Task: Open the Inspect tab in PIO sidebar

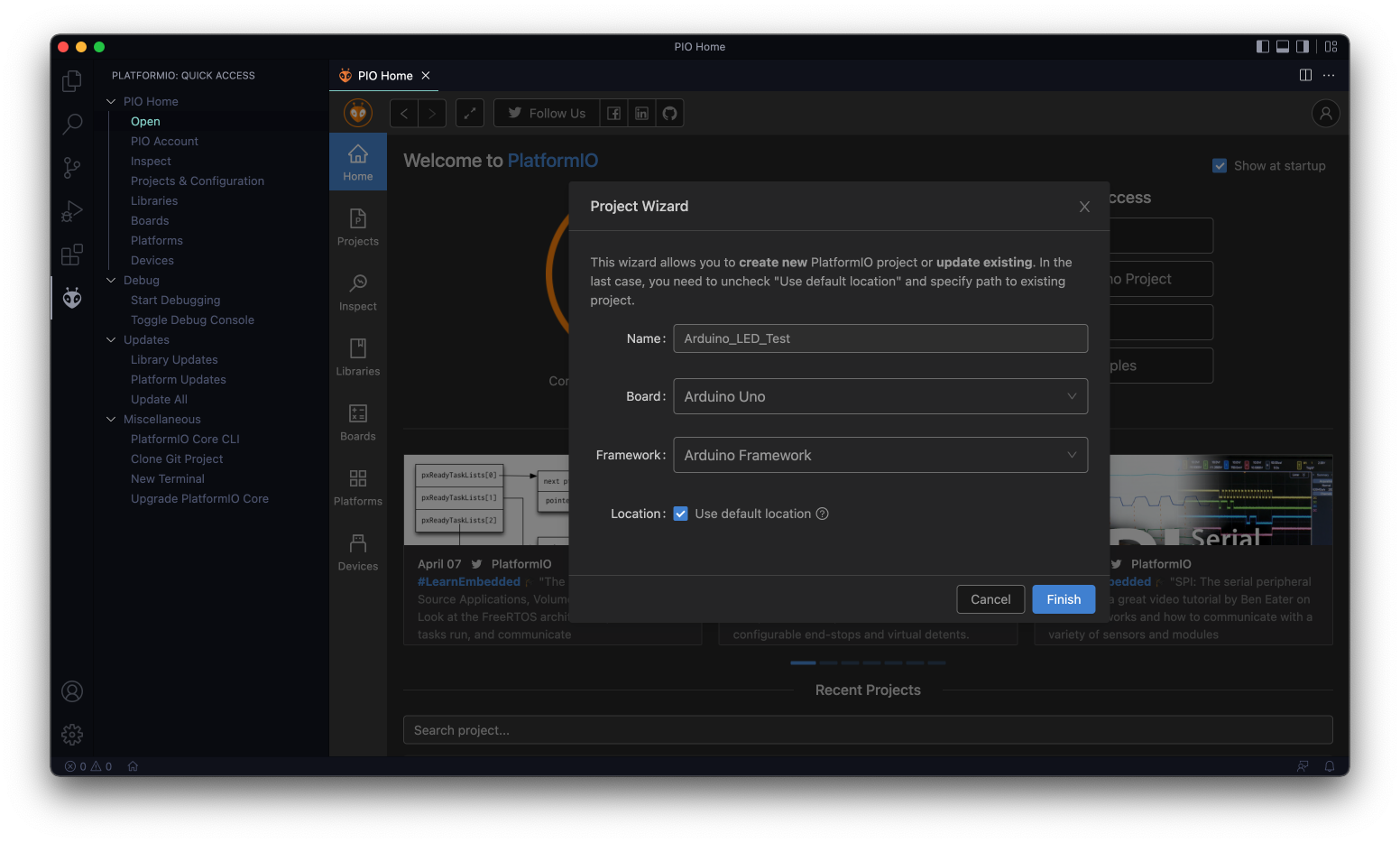Action: click(x=358, y=292)
